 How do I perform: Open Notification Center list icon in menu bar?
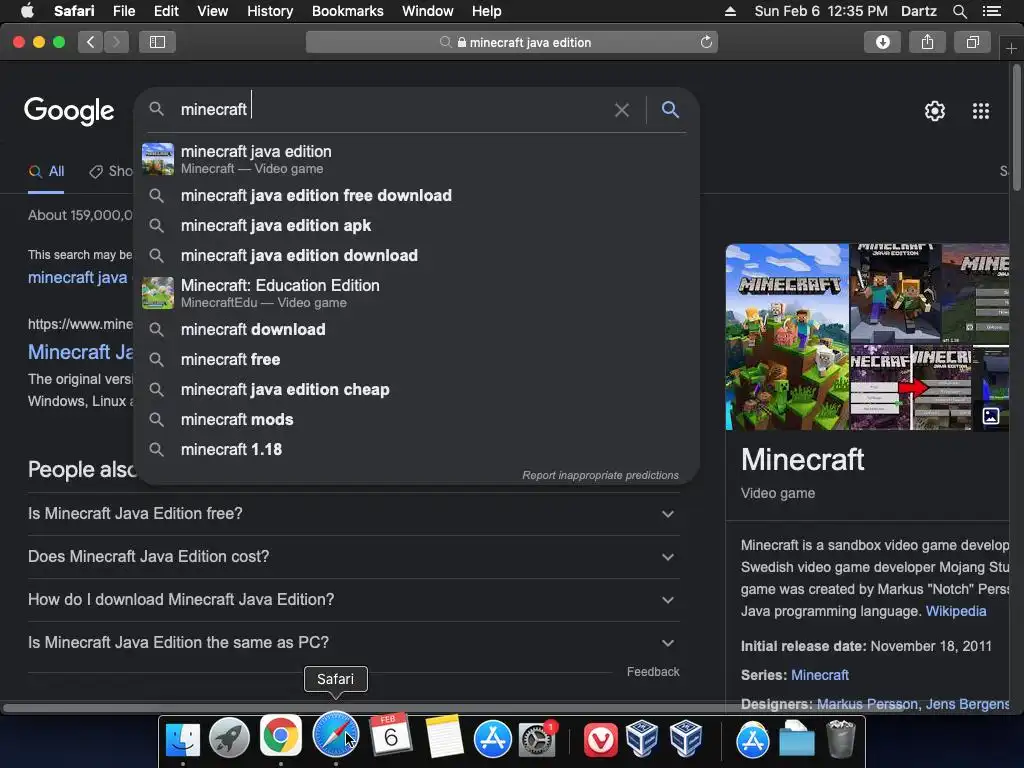pos(991,11)
